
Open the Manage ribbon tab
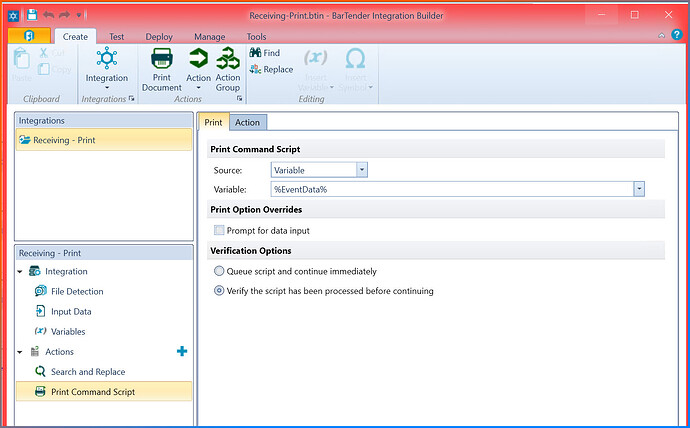(209, 37)
